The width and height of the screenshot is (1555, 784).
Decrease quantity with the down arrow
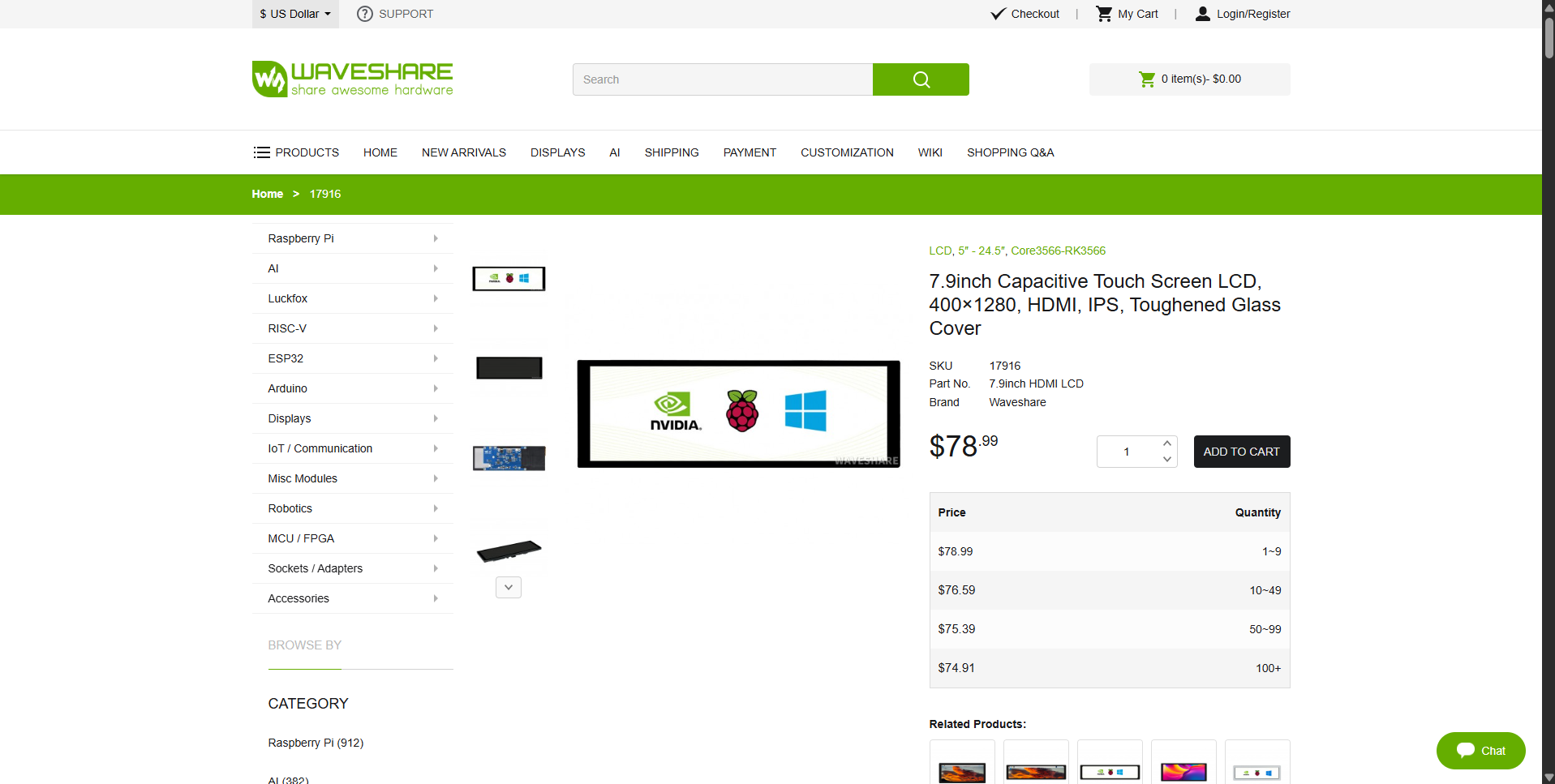point(1166,460)
